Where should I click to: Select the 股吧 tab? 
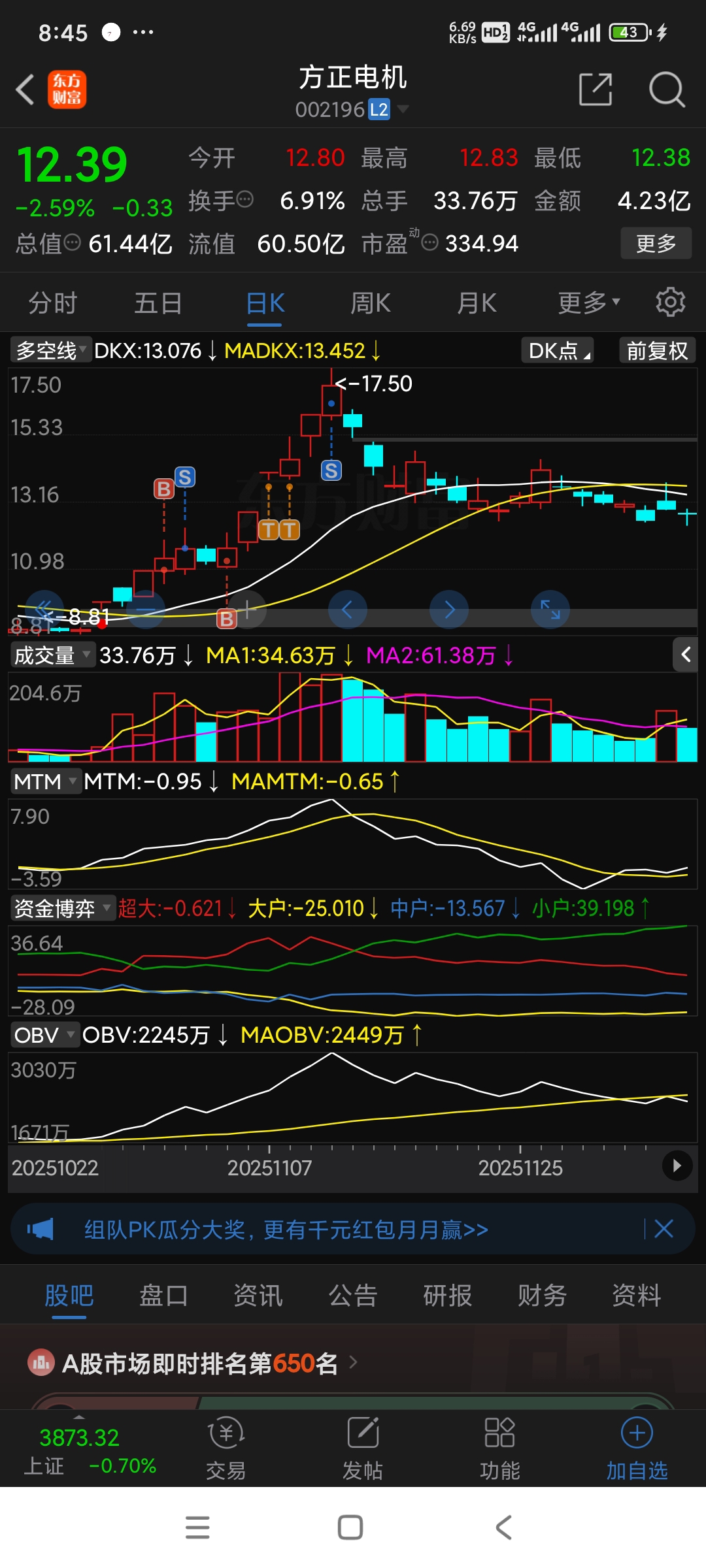(x=69, y=1295)
